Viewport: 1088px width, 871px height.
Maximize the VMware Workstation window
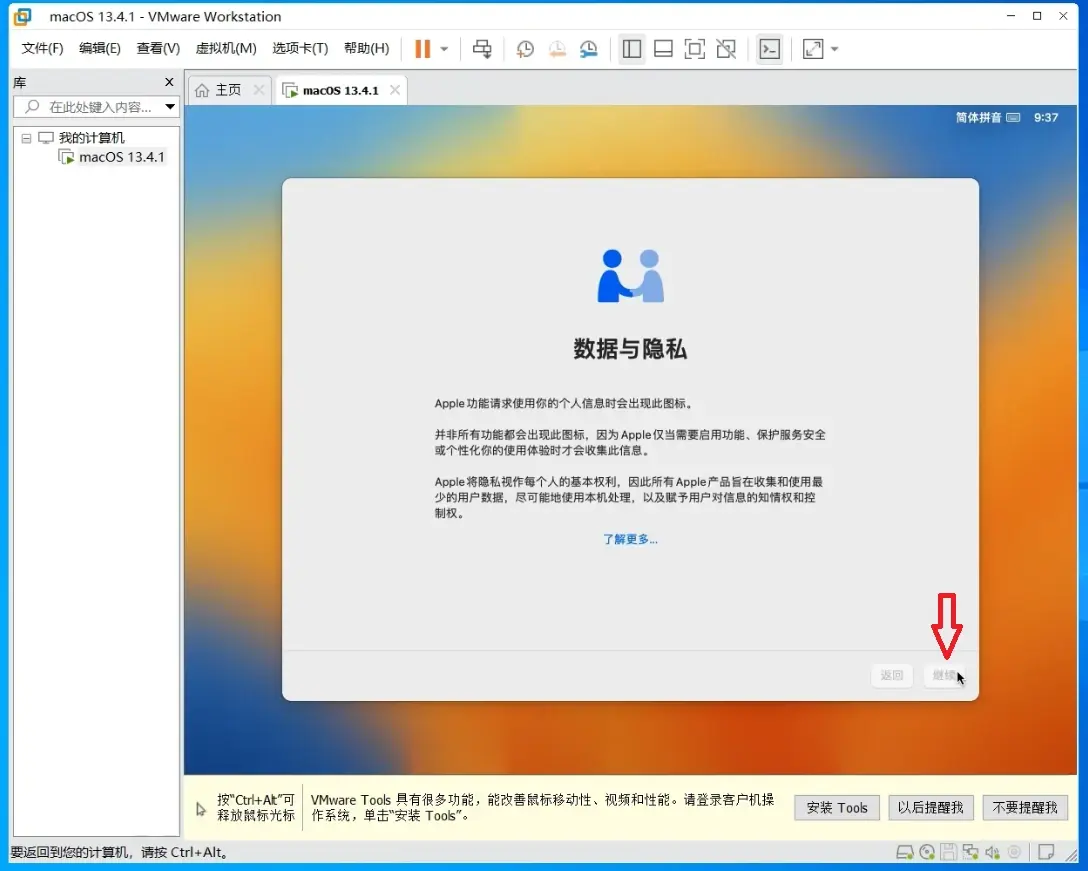tap(1037, 16)
